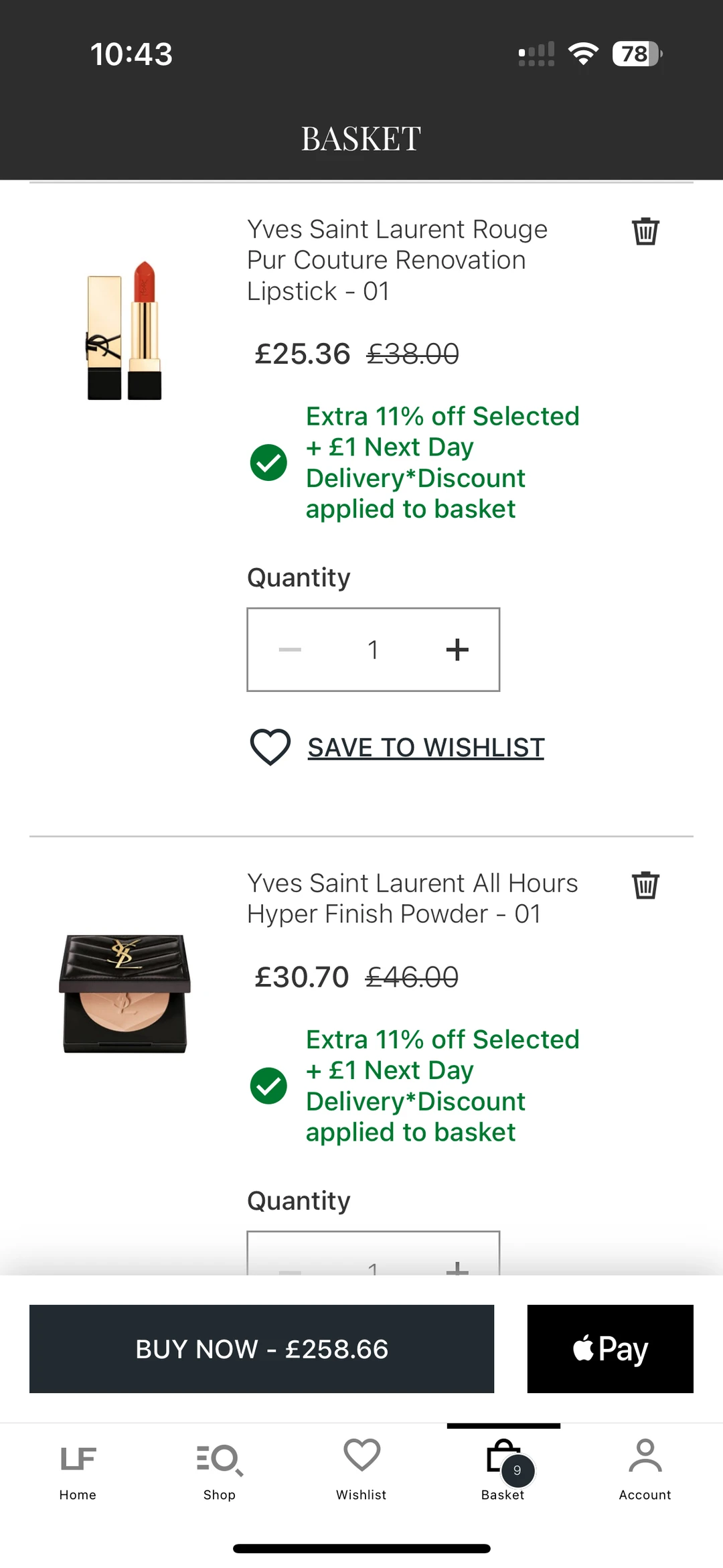The image size is (723, 1568).
Task: Go to the Shop tab
Action: 220,1468
